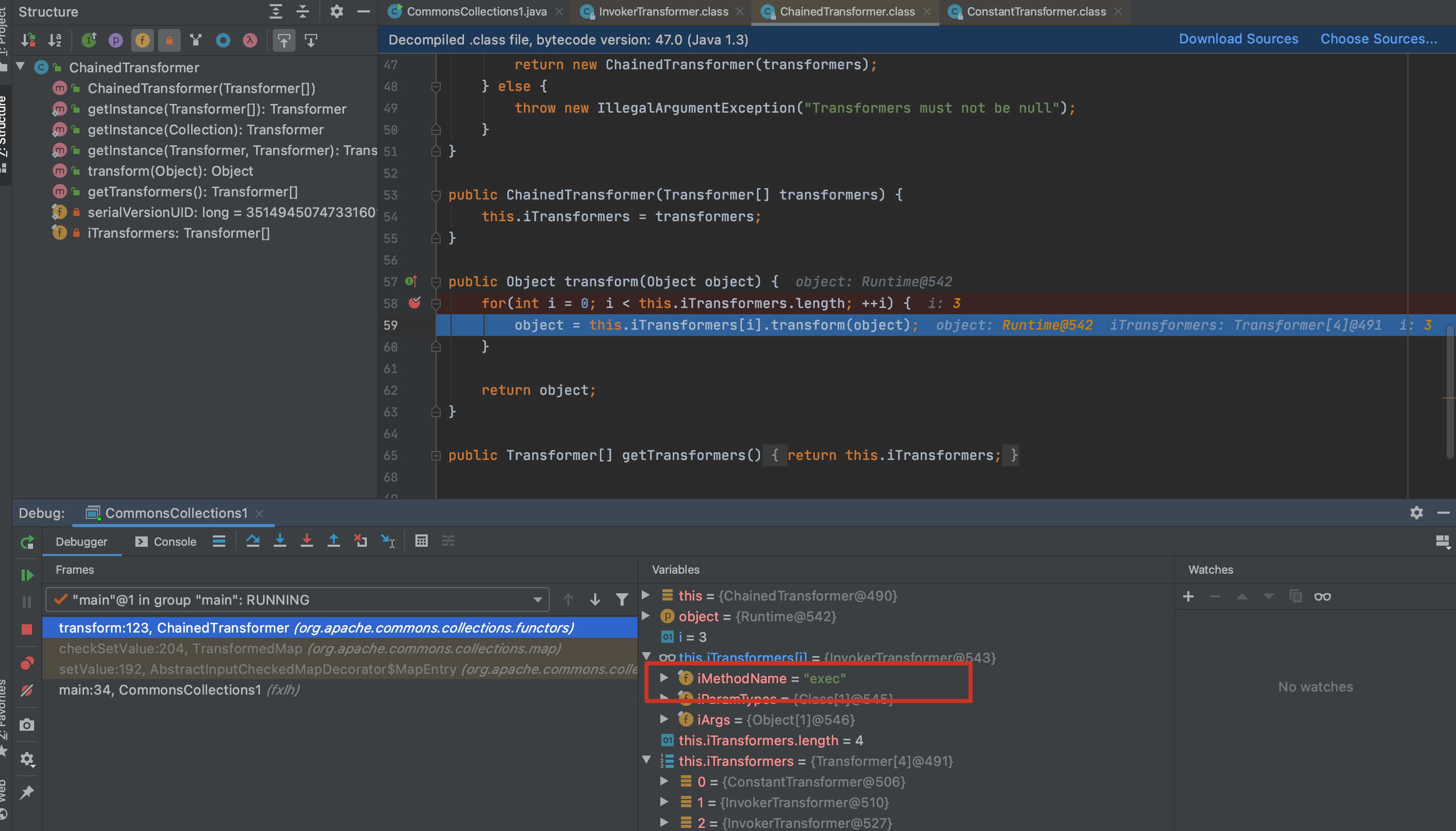
Task: Expand variable object = Runtime@542
Action: pyautogui.click(x=646, y=616)
